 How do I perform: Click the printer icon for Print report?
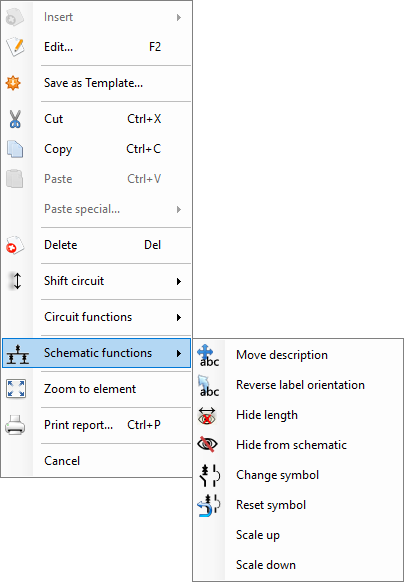[x=15, y=425]
